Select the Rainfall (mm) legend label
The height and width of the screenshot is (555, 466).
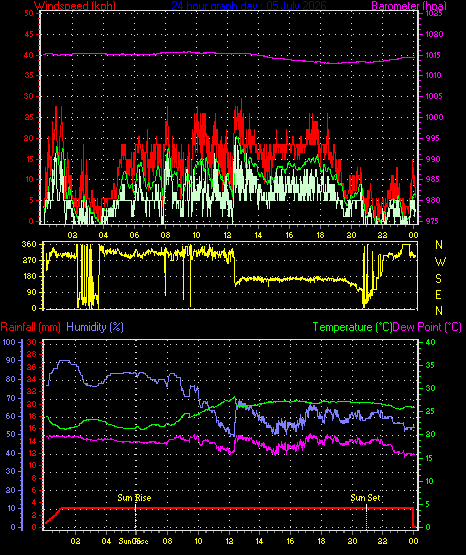click(x=30, y=327)
